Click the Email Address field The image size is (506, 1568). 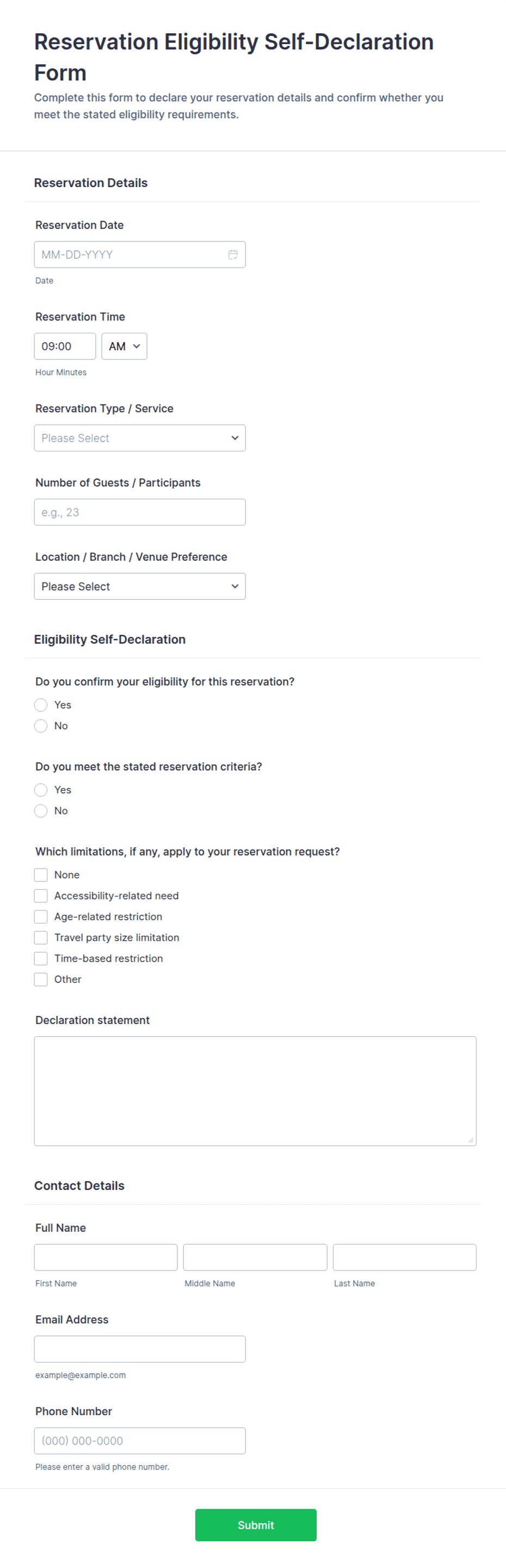click(139, 1349)
